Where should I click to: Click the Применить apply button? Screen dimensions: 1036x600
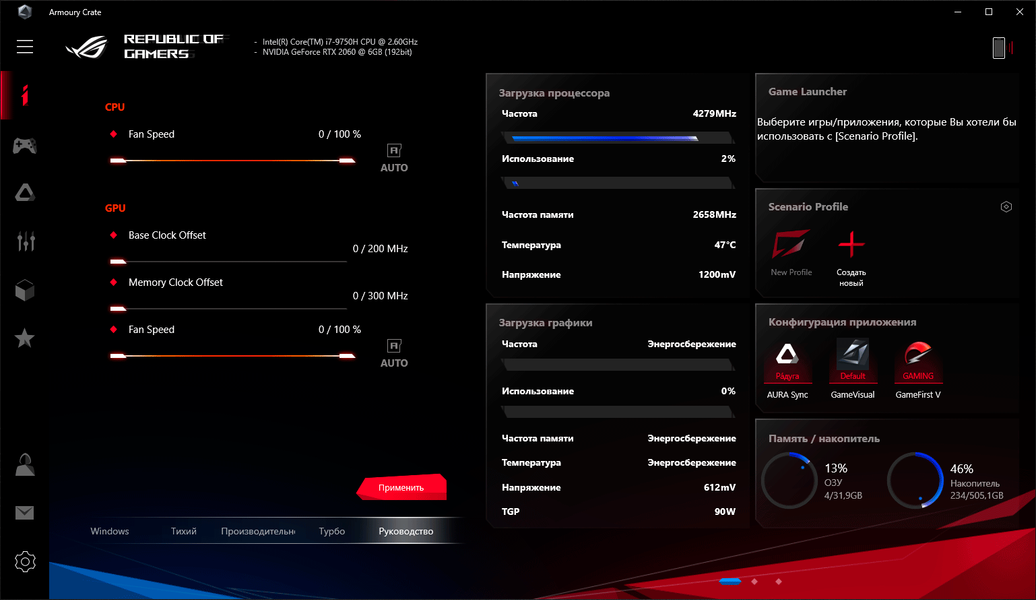pyautogui.click(x=401, y=488)
